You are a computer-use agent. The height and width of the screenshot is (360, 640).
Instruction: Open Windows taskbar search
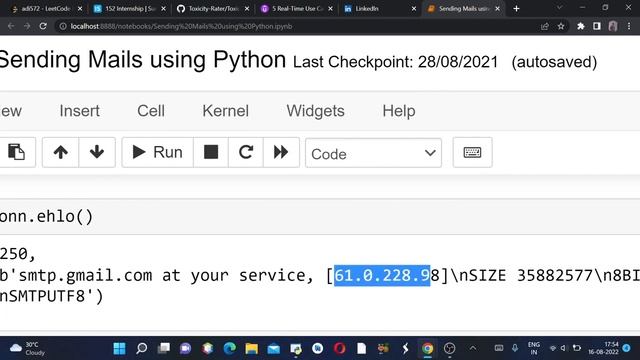coord(142,348)
